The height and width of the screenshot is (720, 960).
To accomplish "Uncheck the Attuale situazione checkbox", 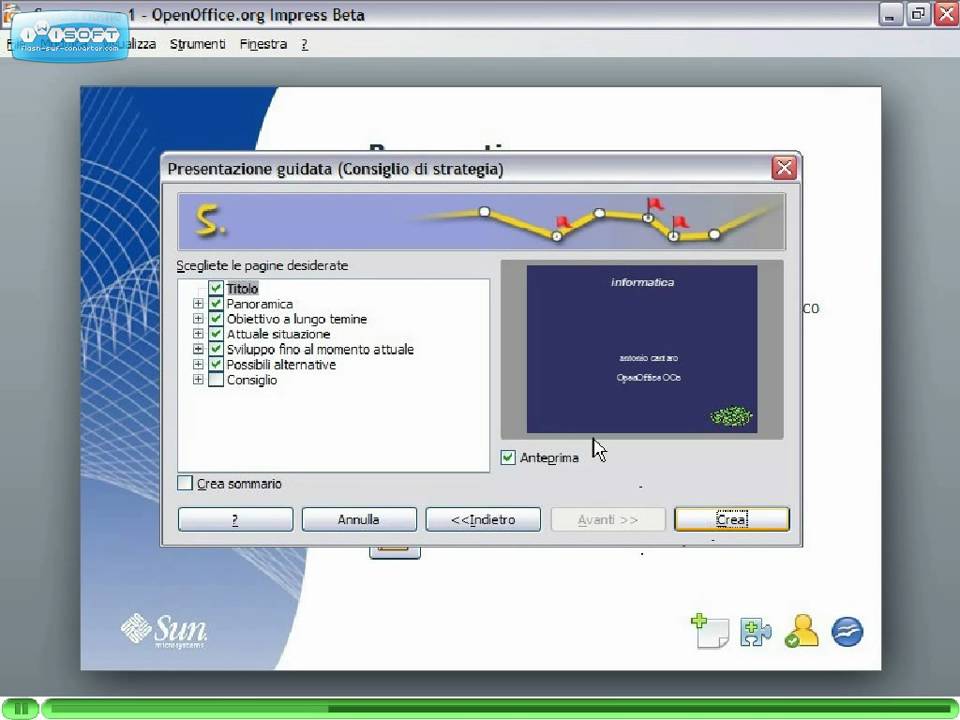I will [x=216, y=334].
